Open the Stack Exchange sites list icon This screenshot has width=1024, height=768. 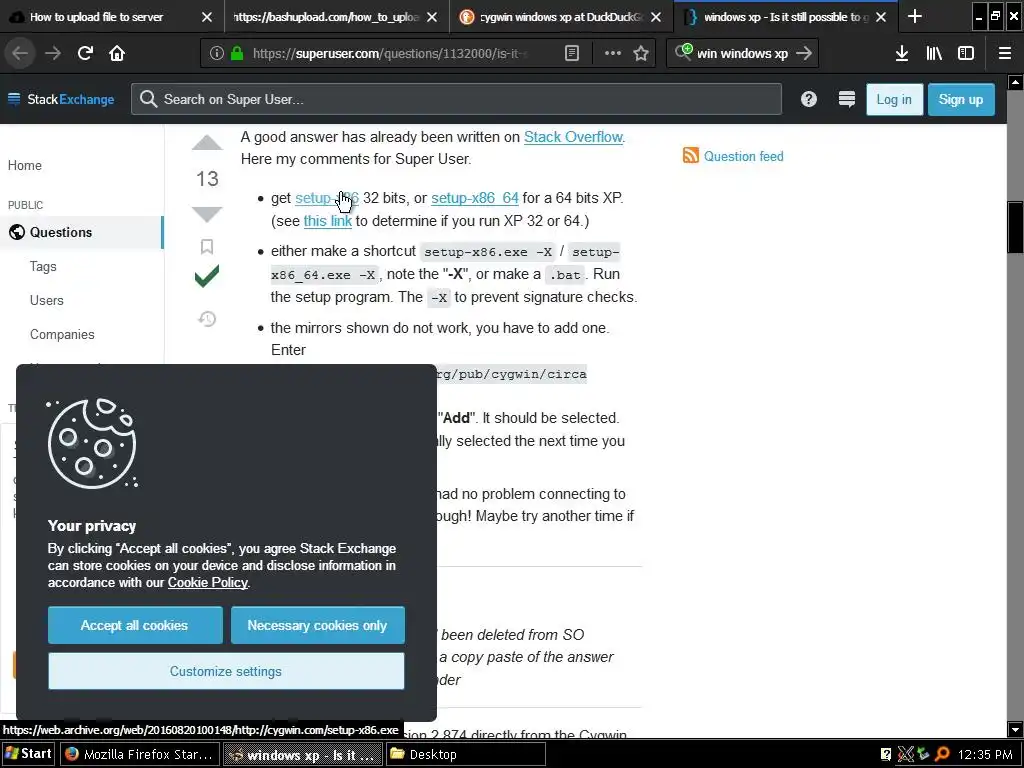point(846,99)
